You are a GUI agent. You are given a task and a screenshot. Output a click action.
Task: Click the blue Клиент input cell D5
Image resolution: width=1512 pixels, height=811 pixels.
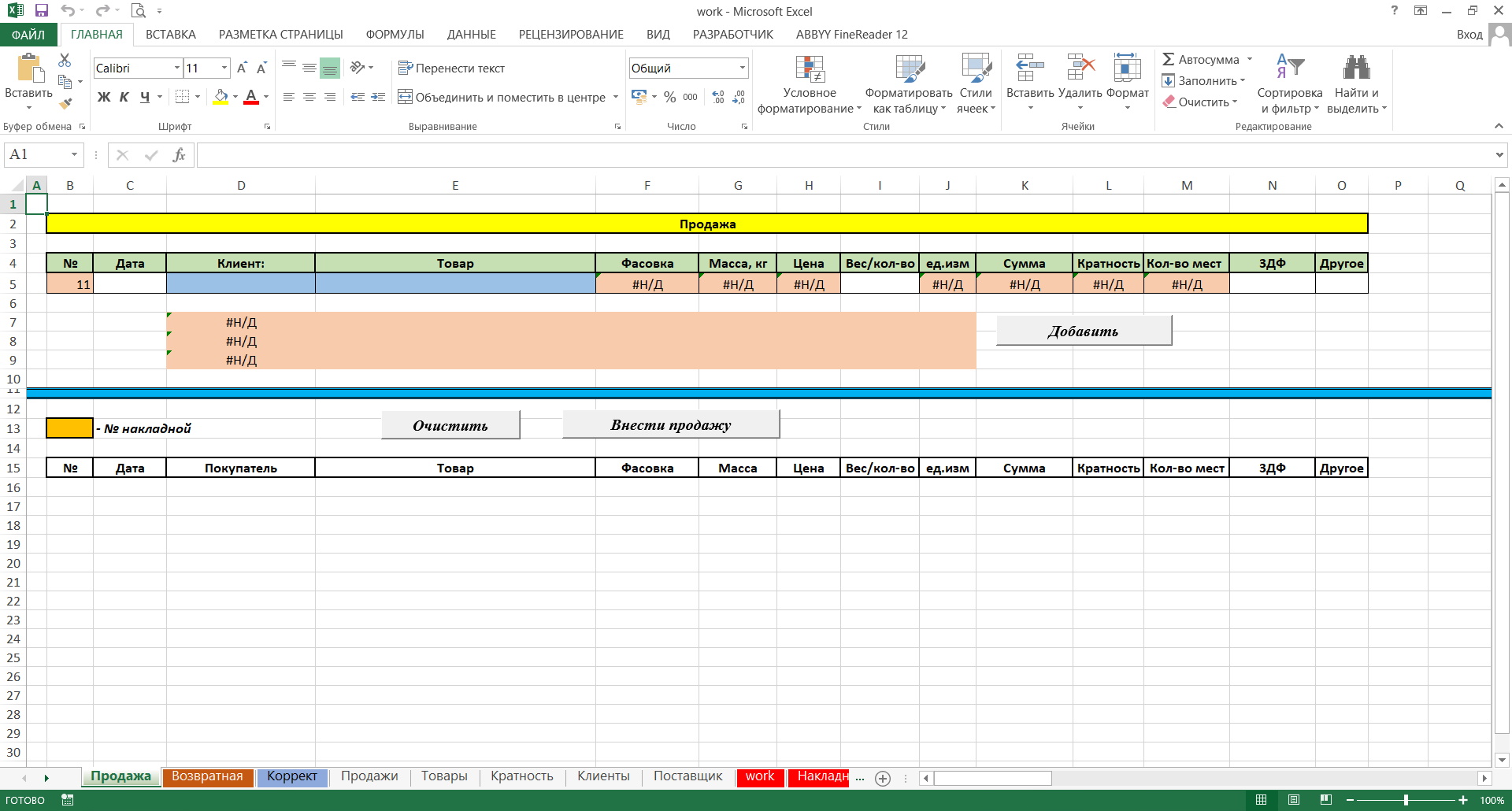click(x=241, y=283)
